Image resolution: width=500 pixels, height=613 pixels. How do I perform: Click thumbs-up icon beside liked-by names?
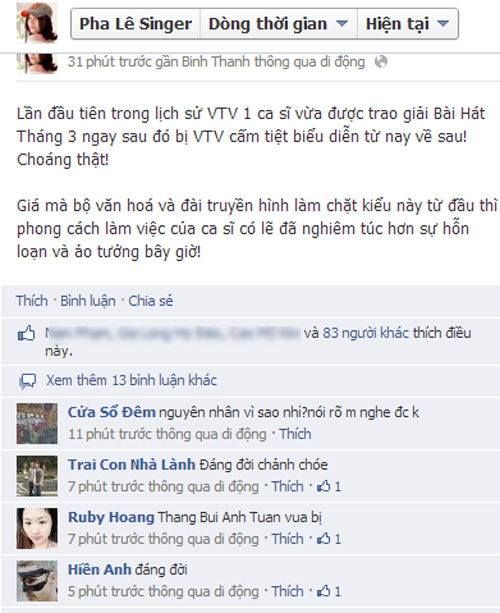point(26,333)
